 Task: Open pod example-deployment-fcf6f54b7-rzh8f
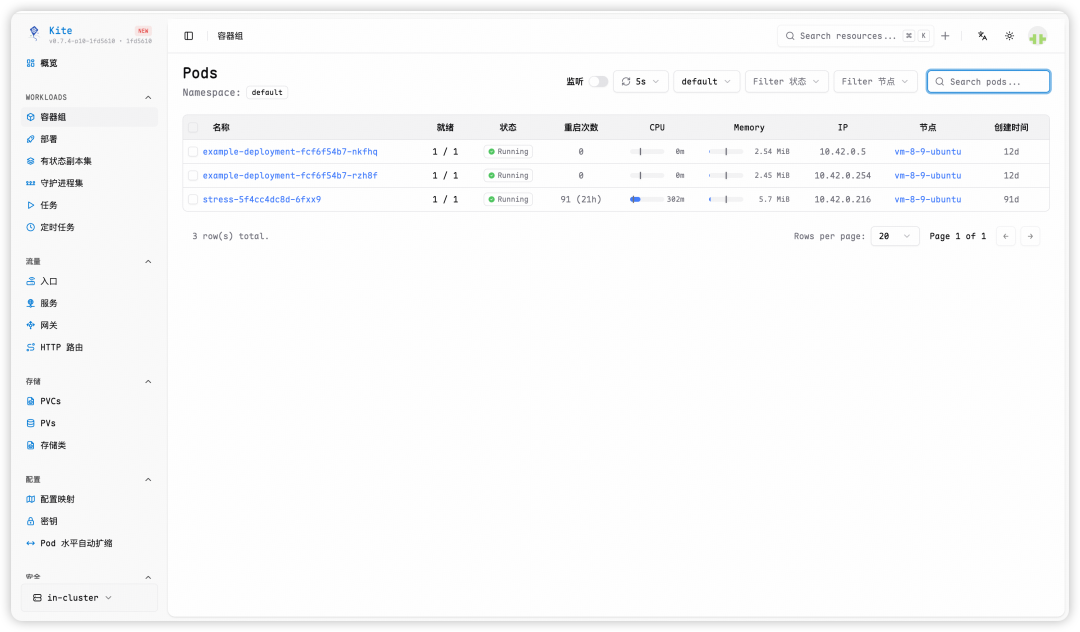(x=290, y=176)
